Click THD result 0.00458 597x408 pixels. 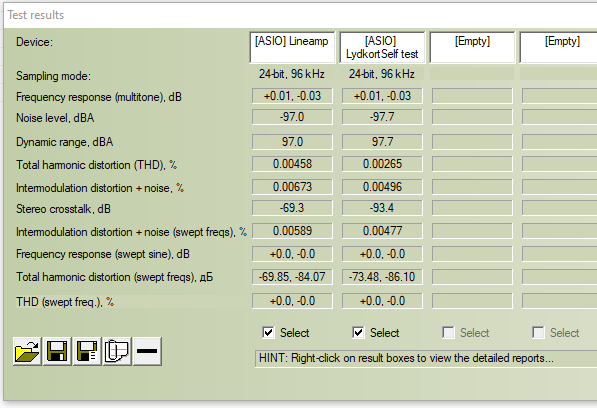[x=292, y=164]
